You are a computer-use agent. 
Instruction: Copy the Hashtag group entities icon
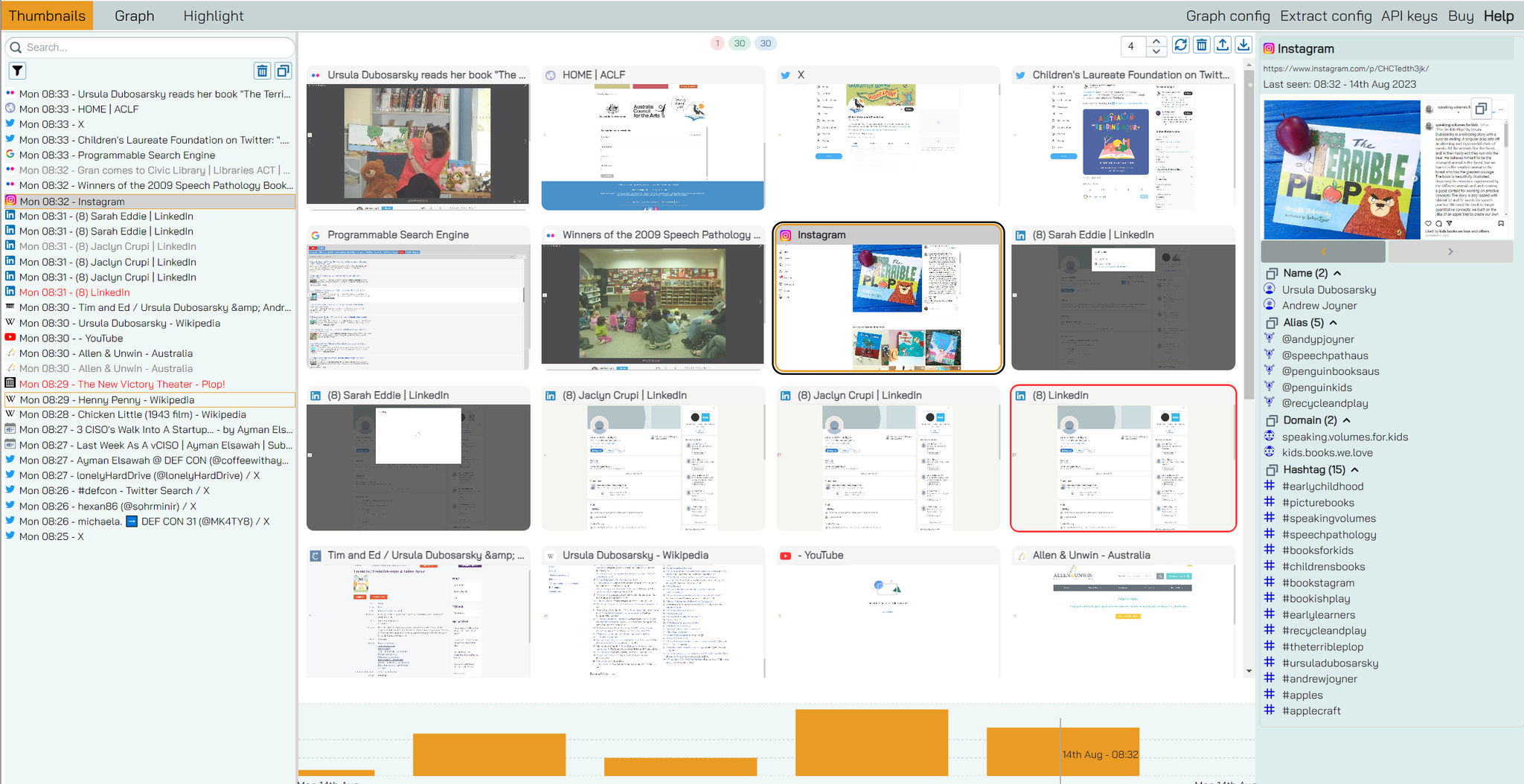(x=1272, y=470)
